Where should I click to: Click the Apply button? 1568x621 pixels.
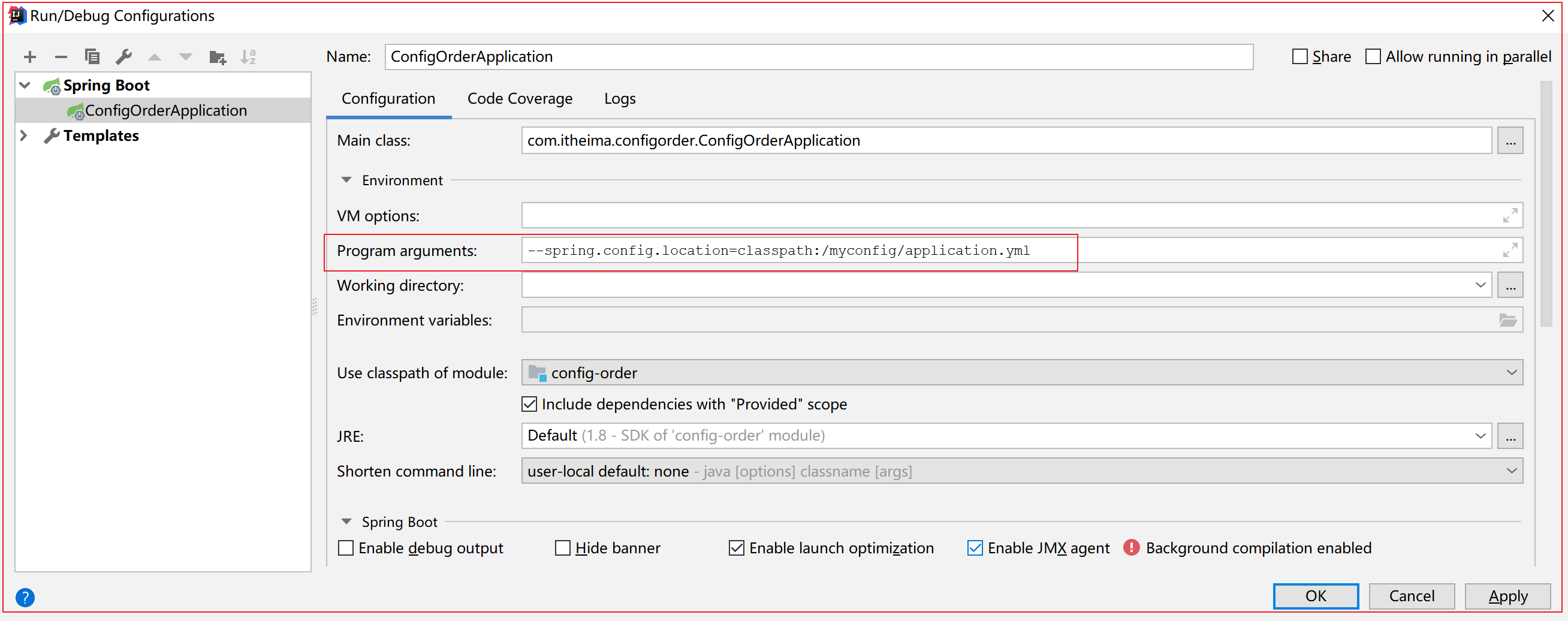click(1507, 596)
